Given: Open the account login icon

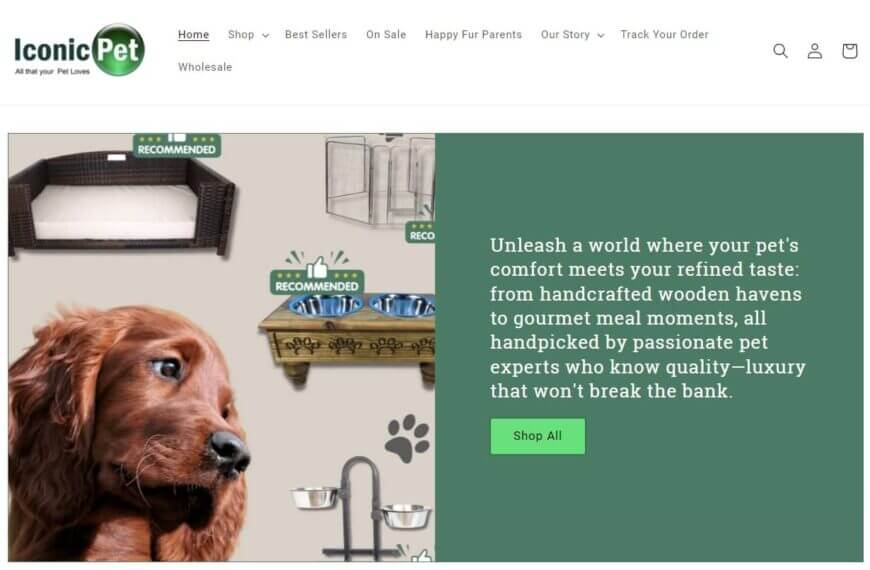Looking at the screenshot, I should [815, 51].
